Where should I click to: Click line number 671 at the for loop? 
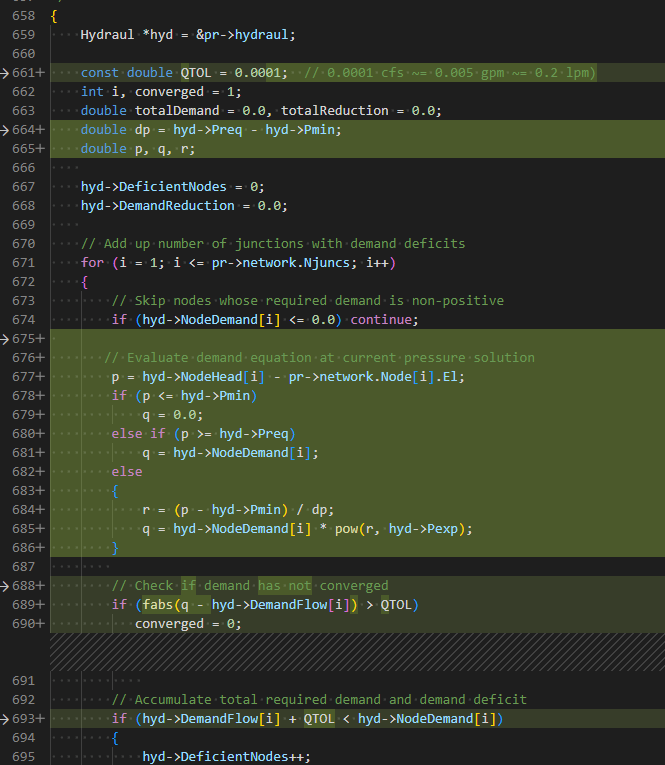click(x=24, y=263)
